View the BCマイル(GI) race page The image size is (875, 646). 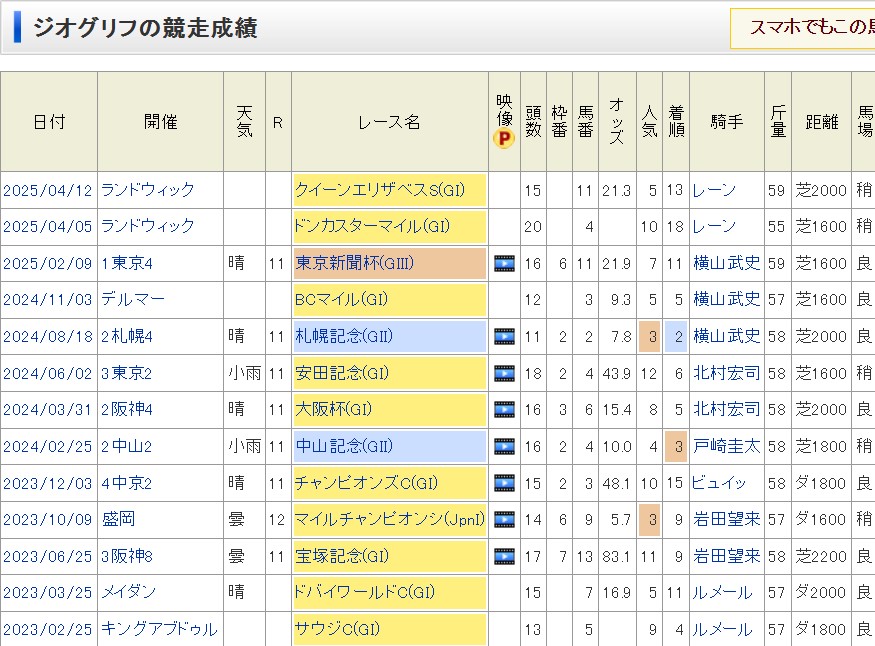coord(341,300)
